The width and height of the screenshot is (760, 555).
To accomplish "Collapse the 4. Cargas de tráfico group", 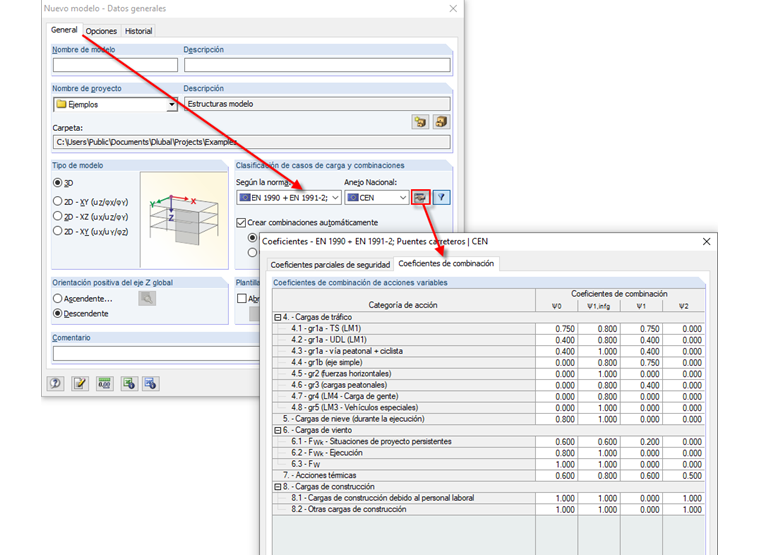I will (x=278, y=317).
